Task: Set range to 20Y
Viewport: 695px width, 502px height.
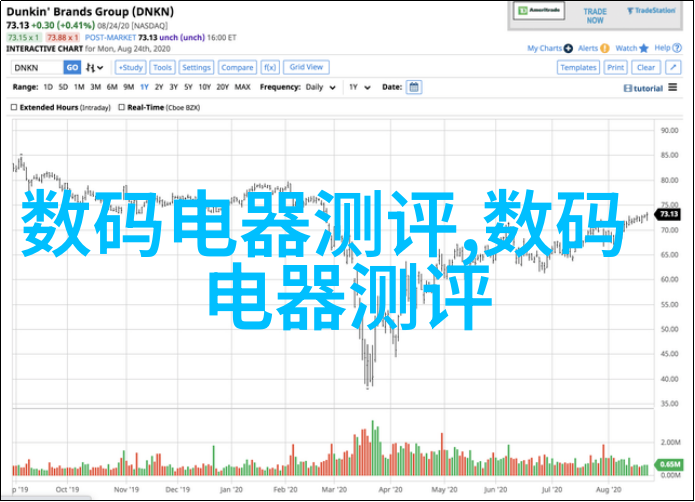Action: (223, 87)
